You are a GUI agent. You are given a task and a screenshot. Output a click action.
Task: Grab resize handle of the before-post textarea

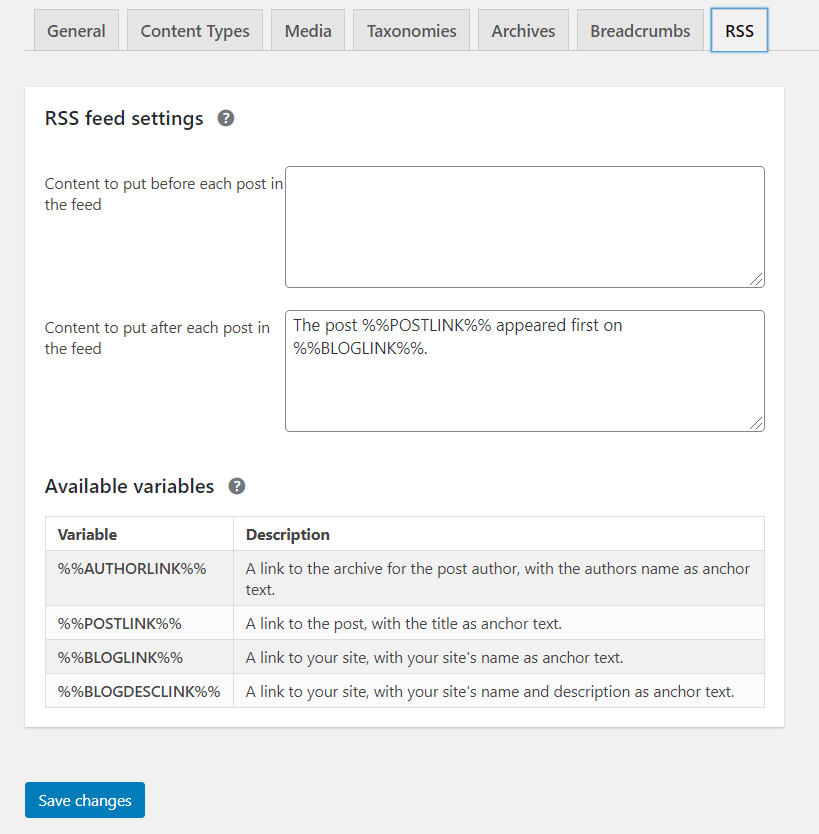[757, 280]
